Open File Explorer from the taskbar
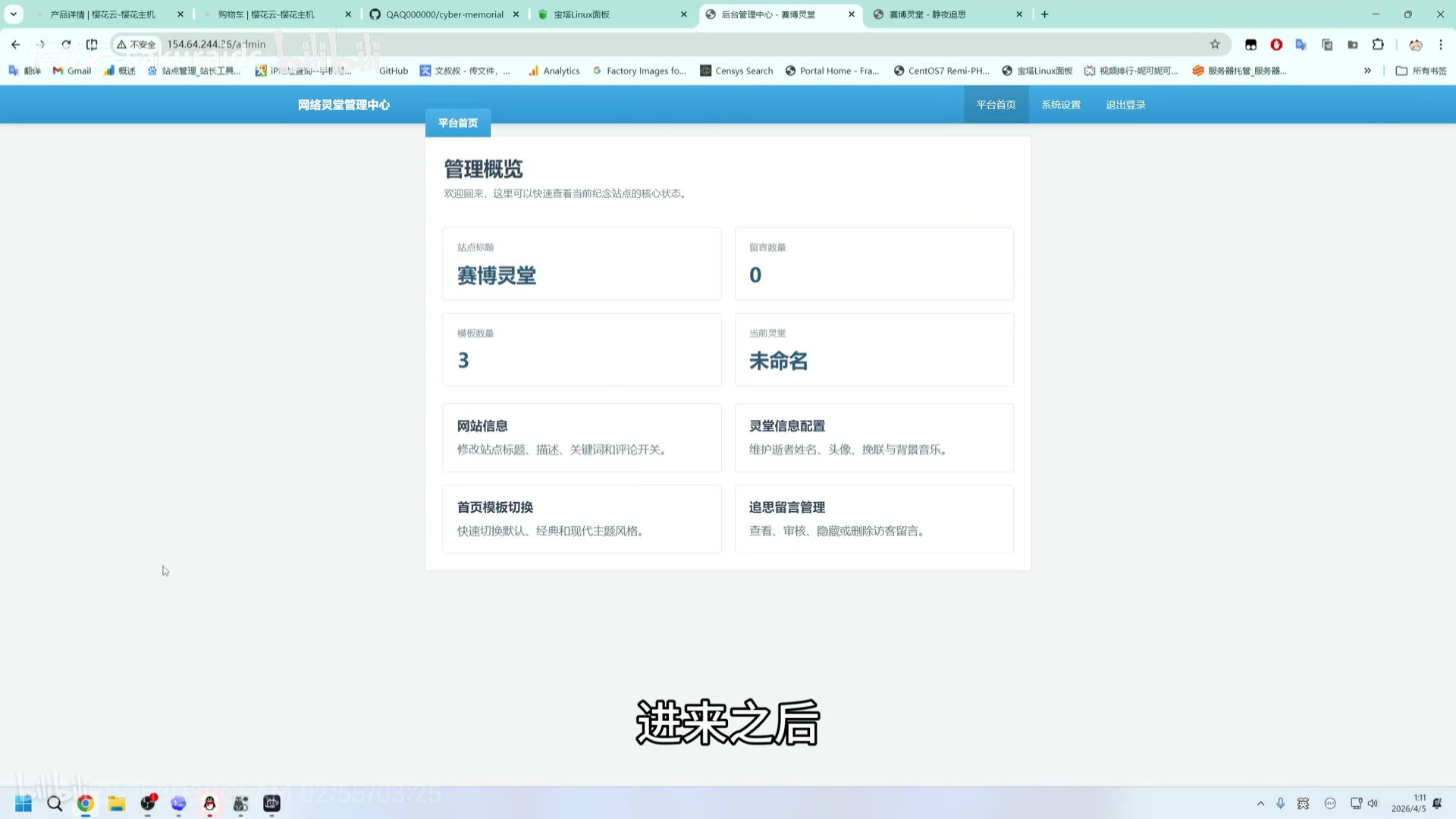 [x=116, y=803]
